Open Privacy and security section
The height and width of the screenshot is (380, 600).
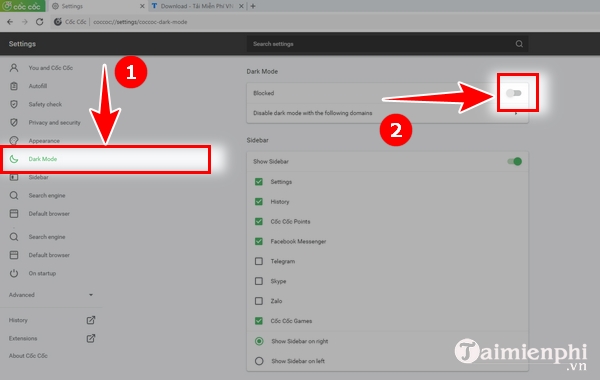tap(54, 122)
